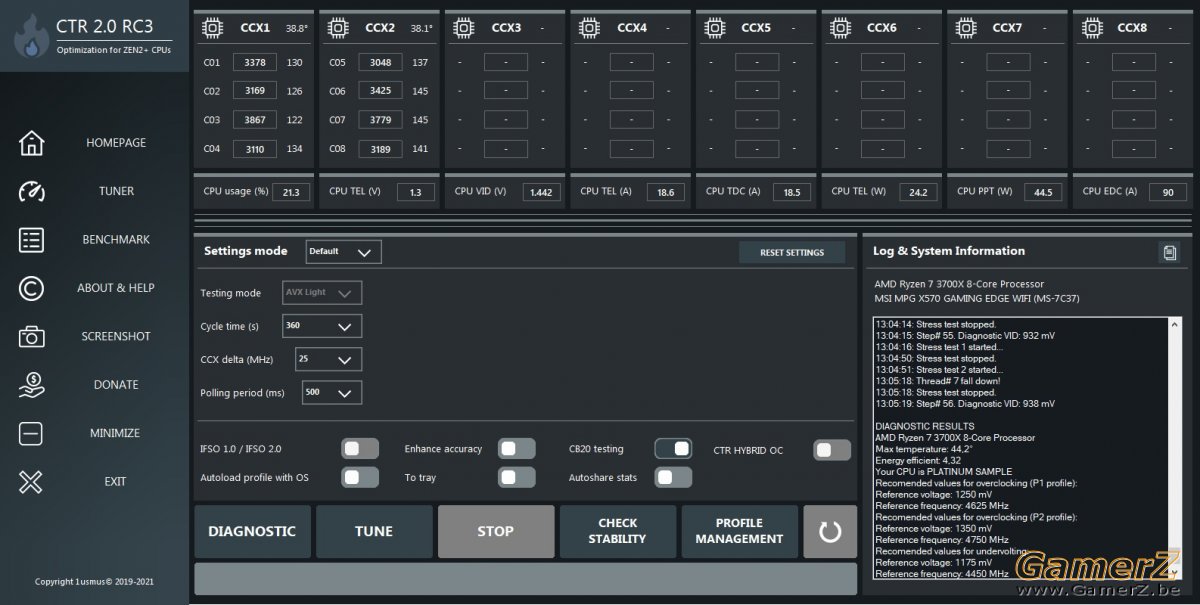The height and width of the screenshot is (605, 1200).
Task: Click the log panel vertical scrollbar
Action: pos(1174,448)
